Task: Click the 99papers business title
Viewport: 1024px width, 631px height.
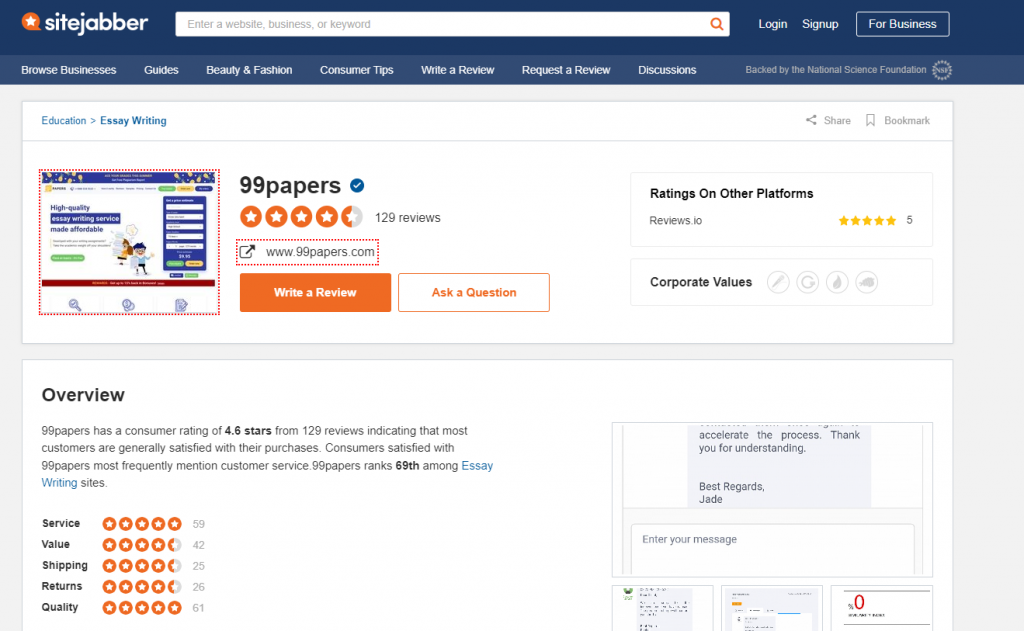Action: (290, 186)
